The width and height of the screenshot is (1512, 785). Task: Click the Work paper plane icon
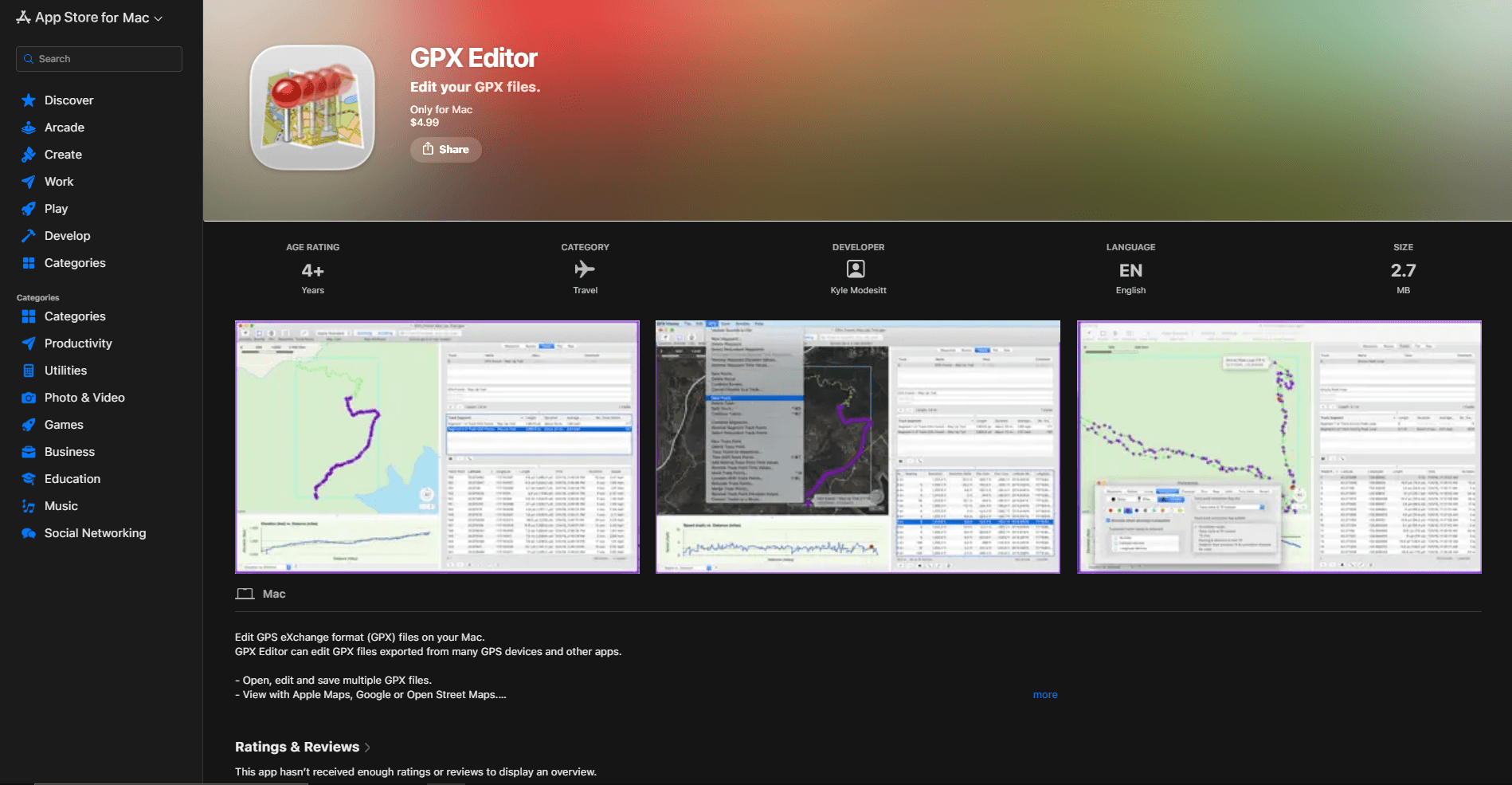click(29, 182)
